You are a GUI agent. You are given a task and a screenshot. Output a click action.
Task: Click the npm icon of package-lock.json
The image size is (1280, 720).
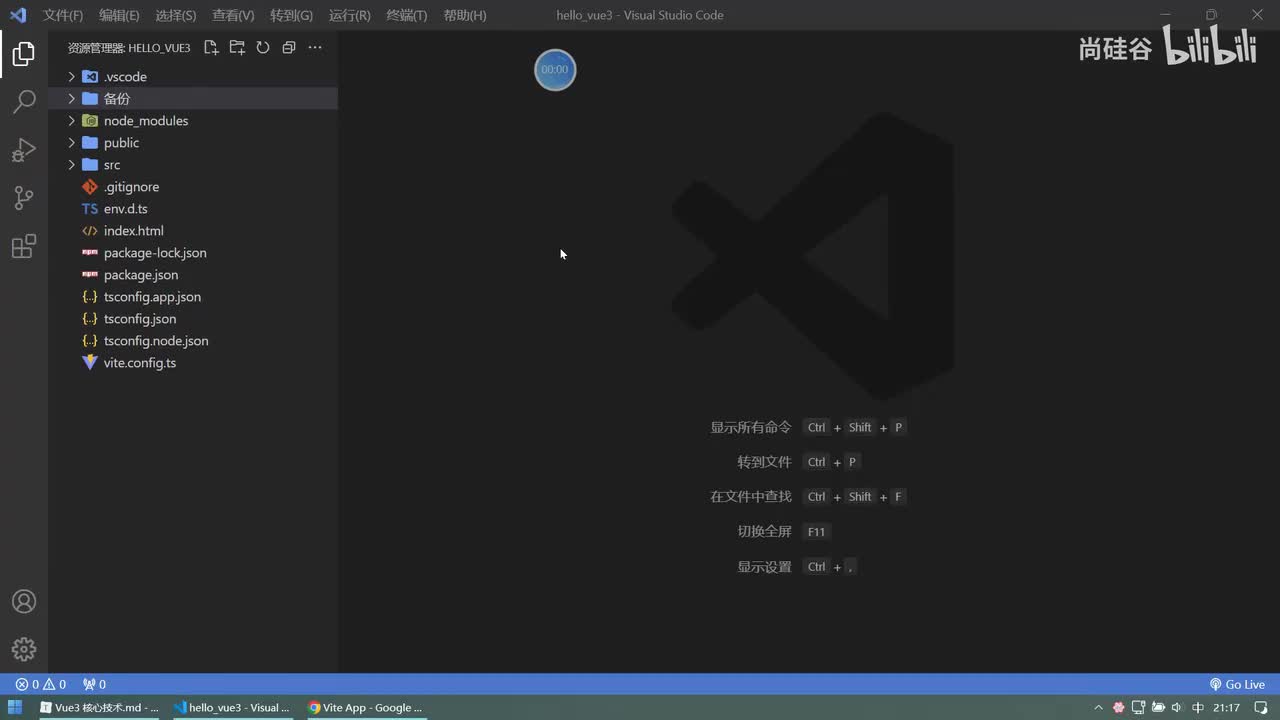tap(90, 253)
